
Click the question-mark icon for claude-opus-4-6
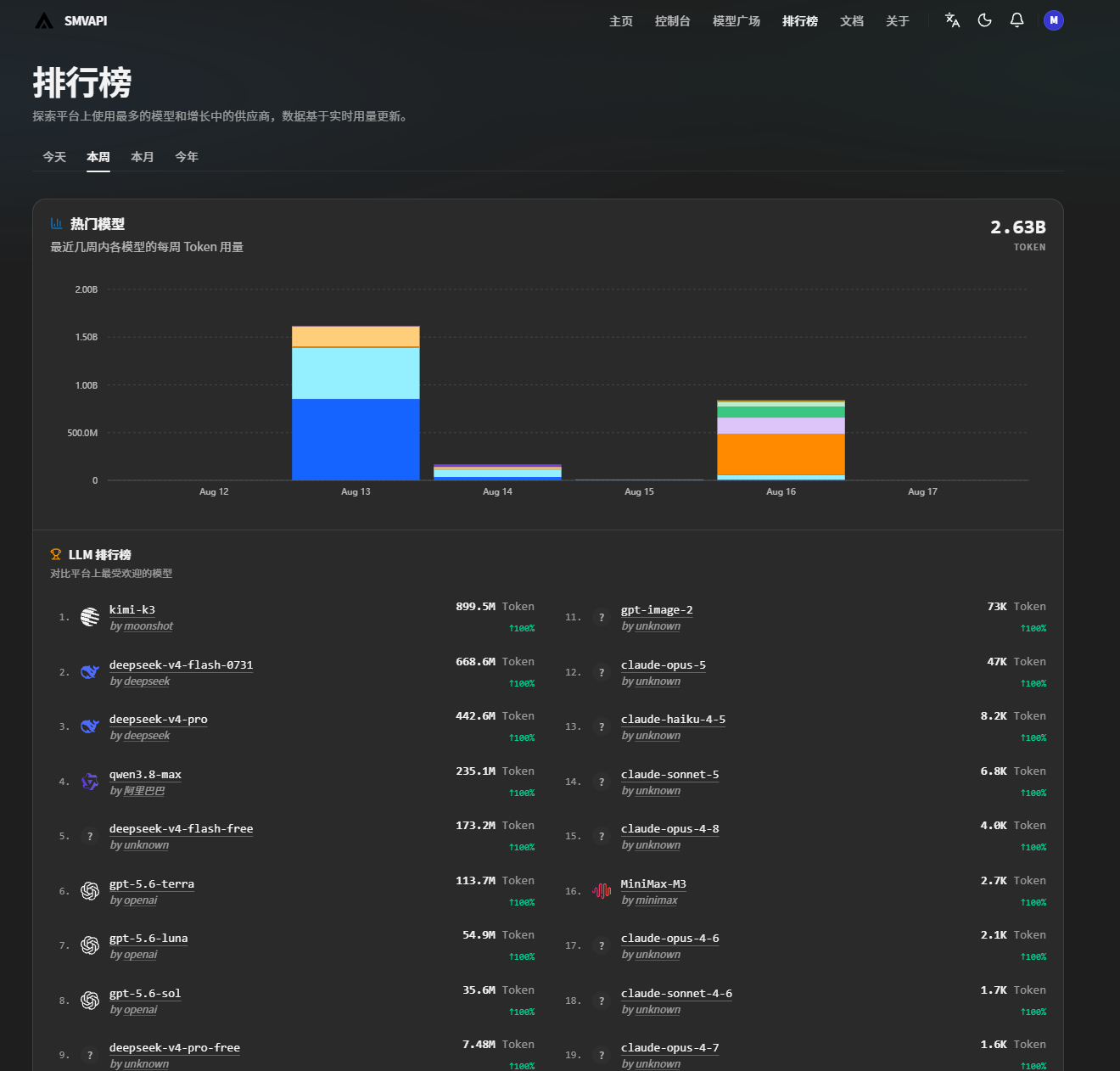(x=602, y=945)
